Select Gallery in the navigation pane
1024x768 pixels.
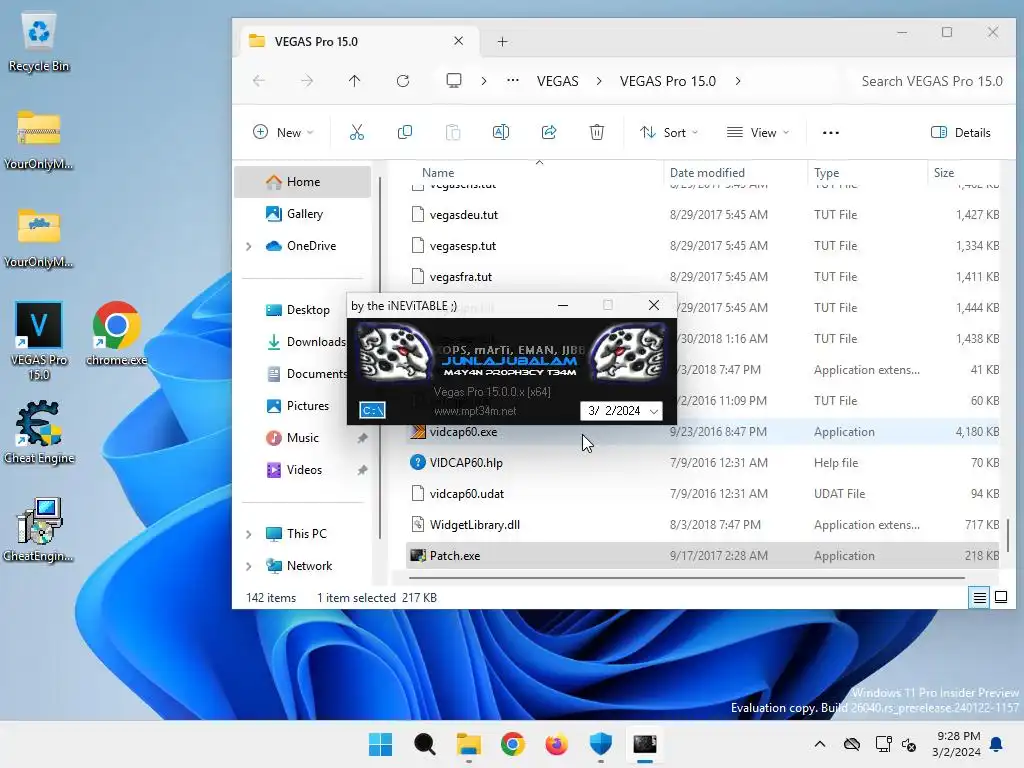point(304,214)
